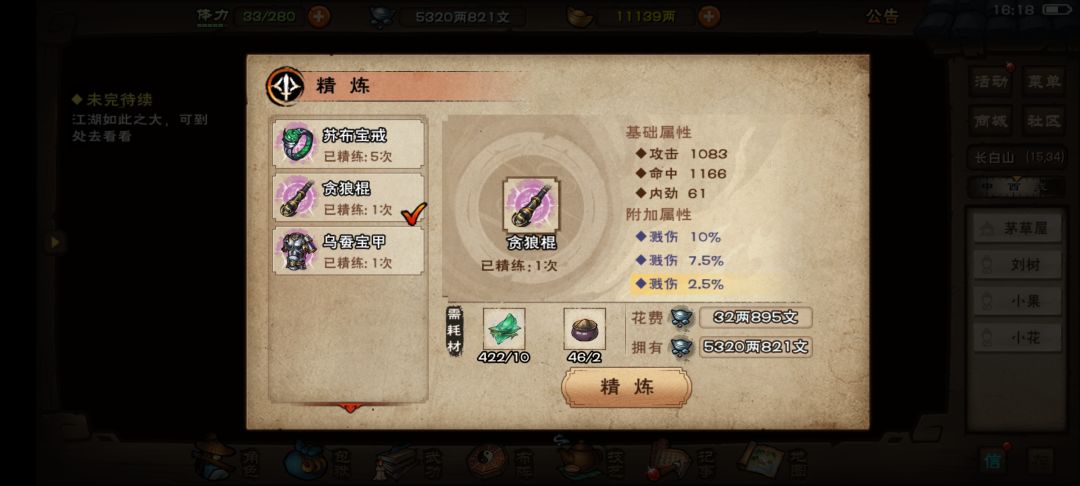Select 苏布宝戒 ring from equipment list
The width and height of the screenshot is (1080, 486).
click(349, 144)
